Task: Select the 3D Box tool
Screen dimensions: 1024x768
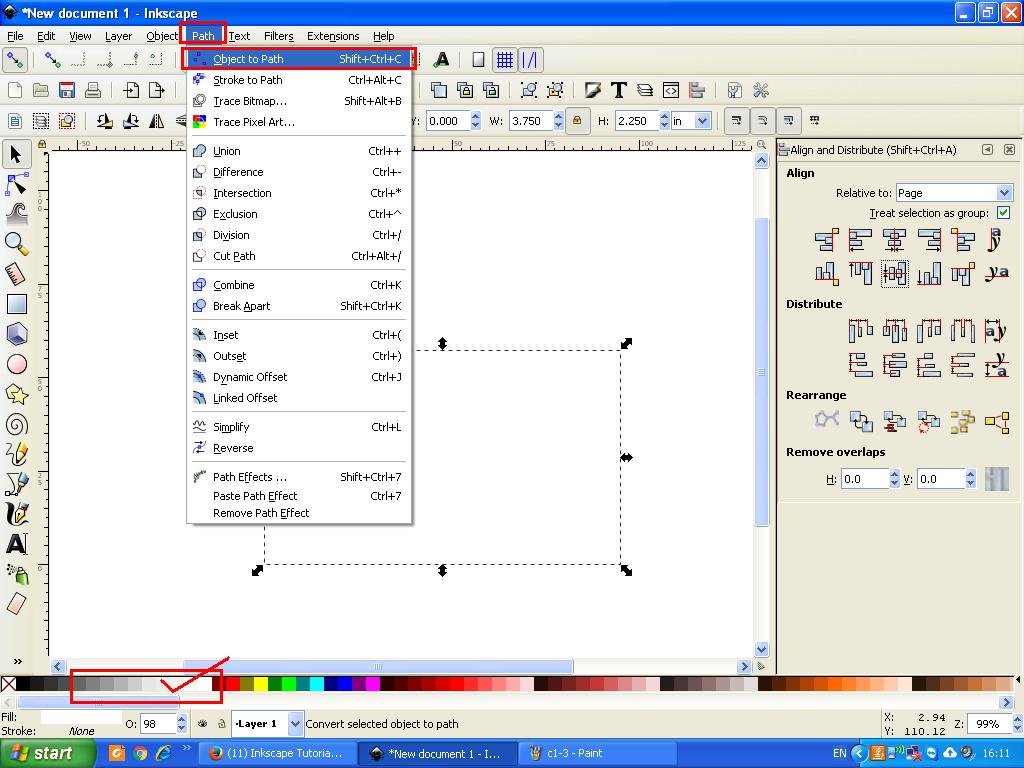Action: coord(16,334)
